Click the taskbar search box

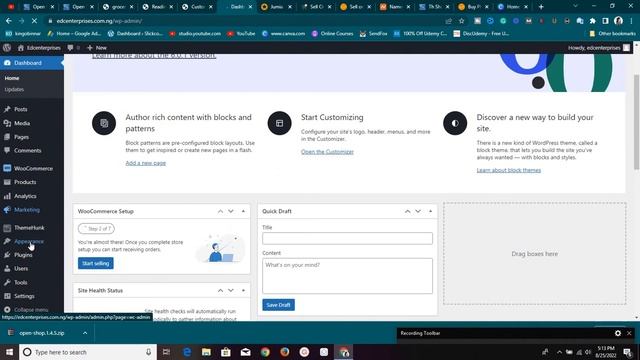pos(88,352)
